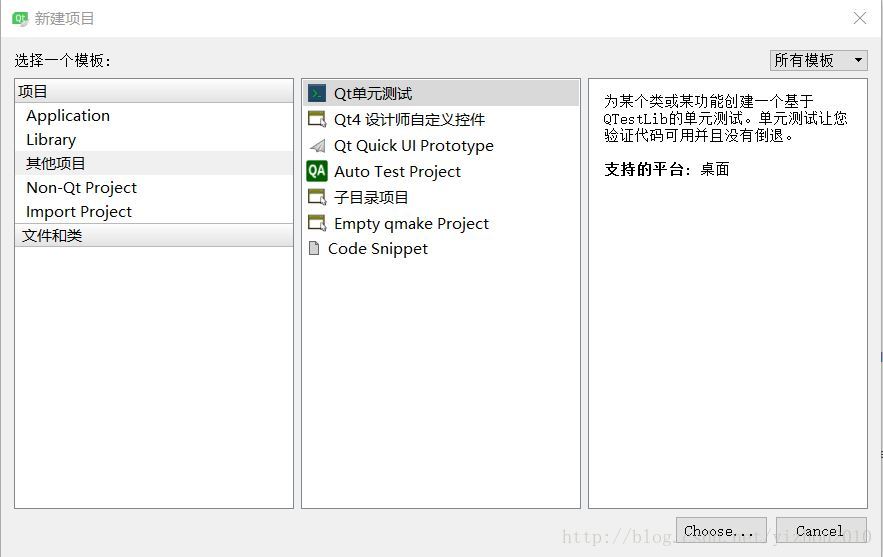Select Qt Quick UI Prototype template label
Image resolution: width=883 pixels, height=557 pixels.
(414, 146)
